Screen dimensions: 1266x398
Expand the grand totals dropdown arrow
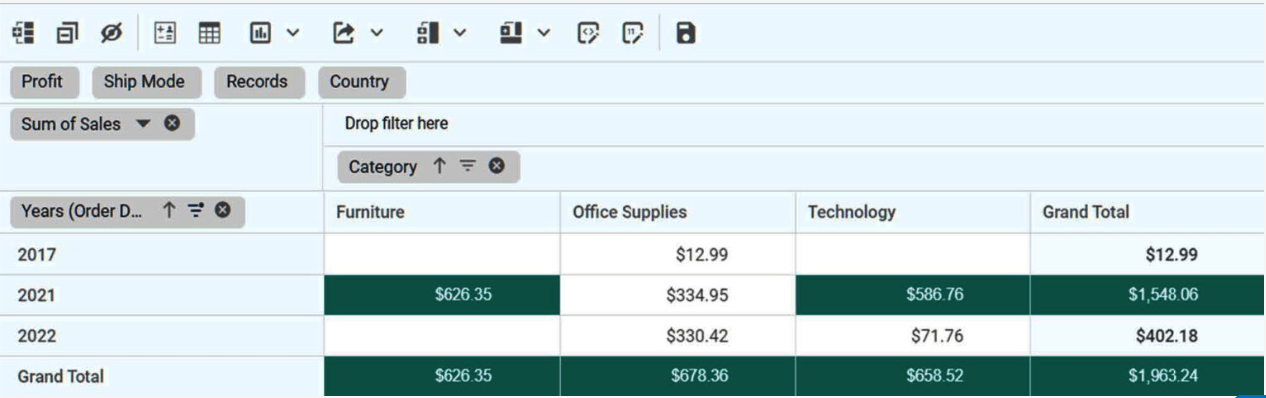point(544,33)
